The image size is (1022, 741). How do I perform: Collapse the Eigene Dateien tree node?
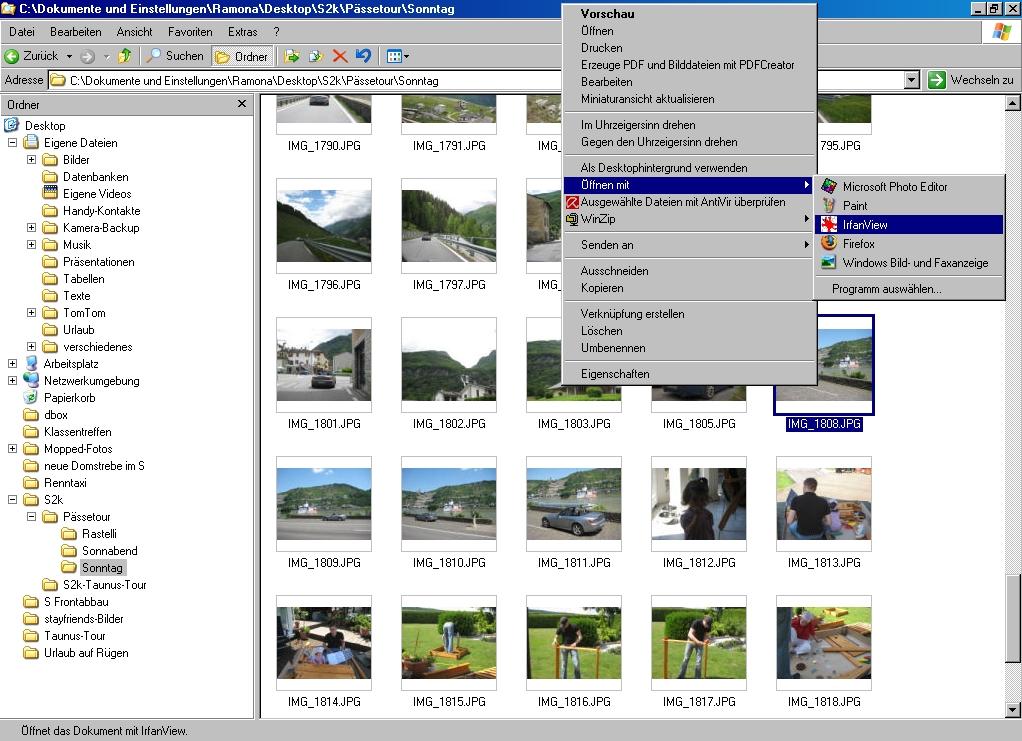point(12,143)
